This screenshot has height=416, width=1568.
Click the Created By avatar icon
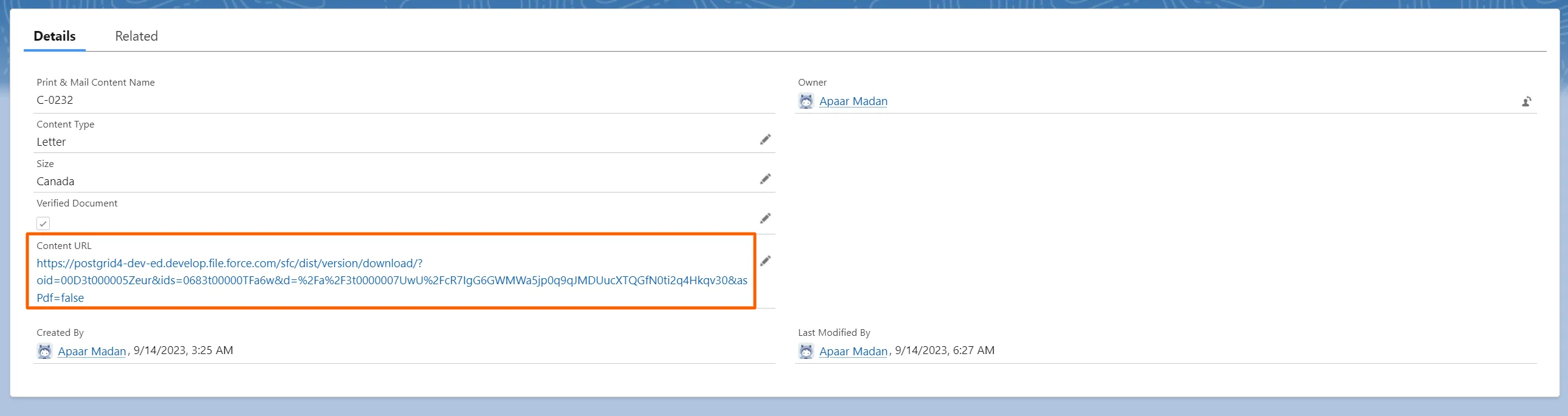[44, 351]
